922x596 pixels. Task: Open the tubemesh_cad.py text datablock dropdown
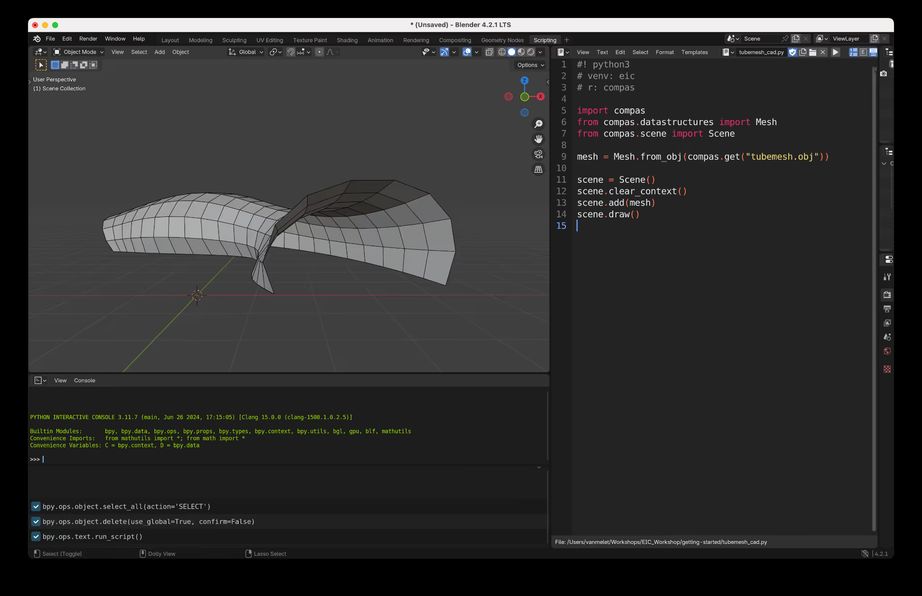(727, 52)
